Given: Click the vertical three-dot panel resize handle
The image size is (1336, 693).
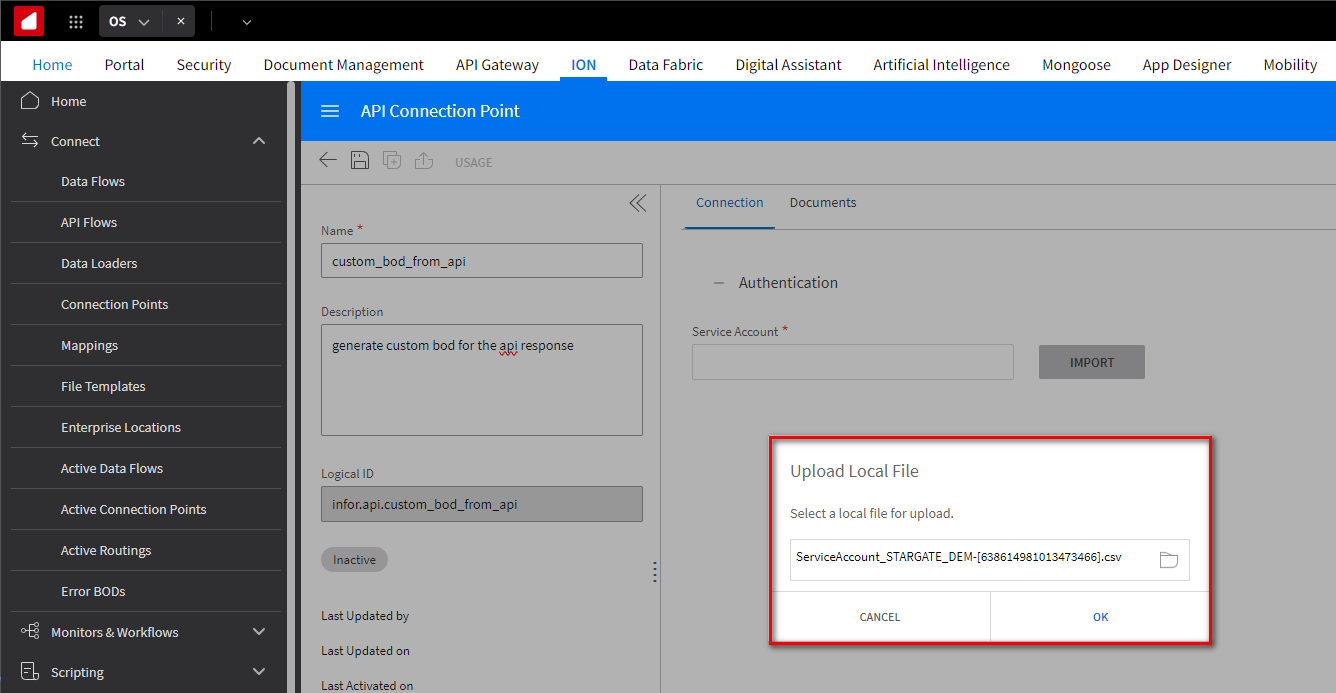Looking at the screenshot, I should tap(654, 571).
